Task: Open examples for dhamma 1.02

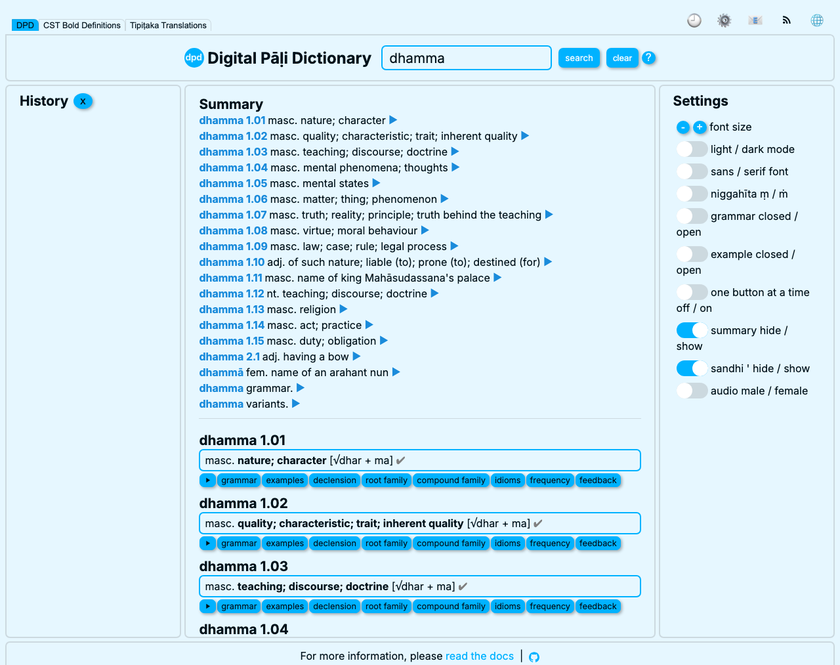Action: coord(285,543)
